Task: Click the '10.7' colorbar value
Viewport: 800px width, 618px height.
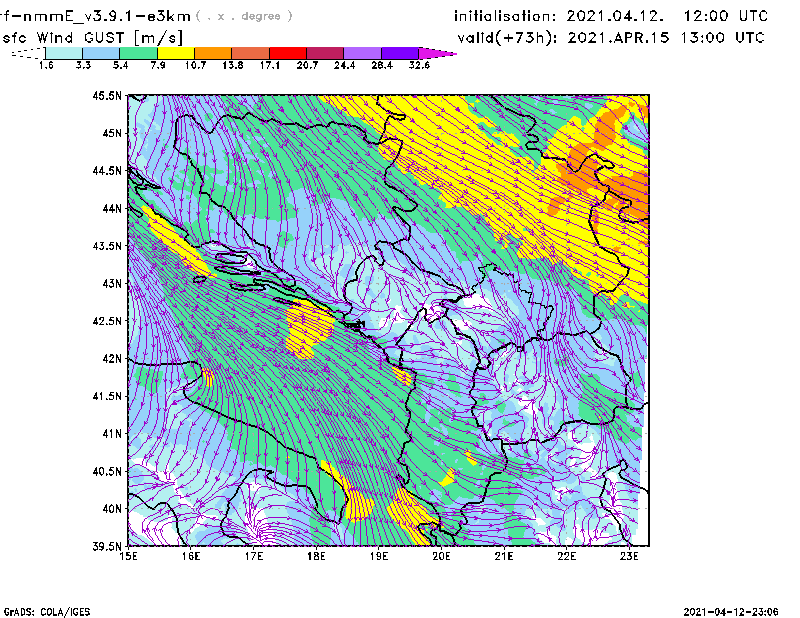Action: point(195,65)
